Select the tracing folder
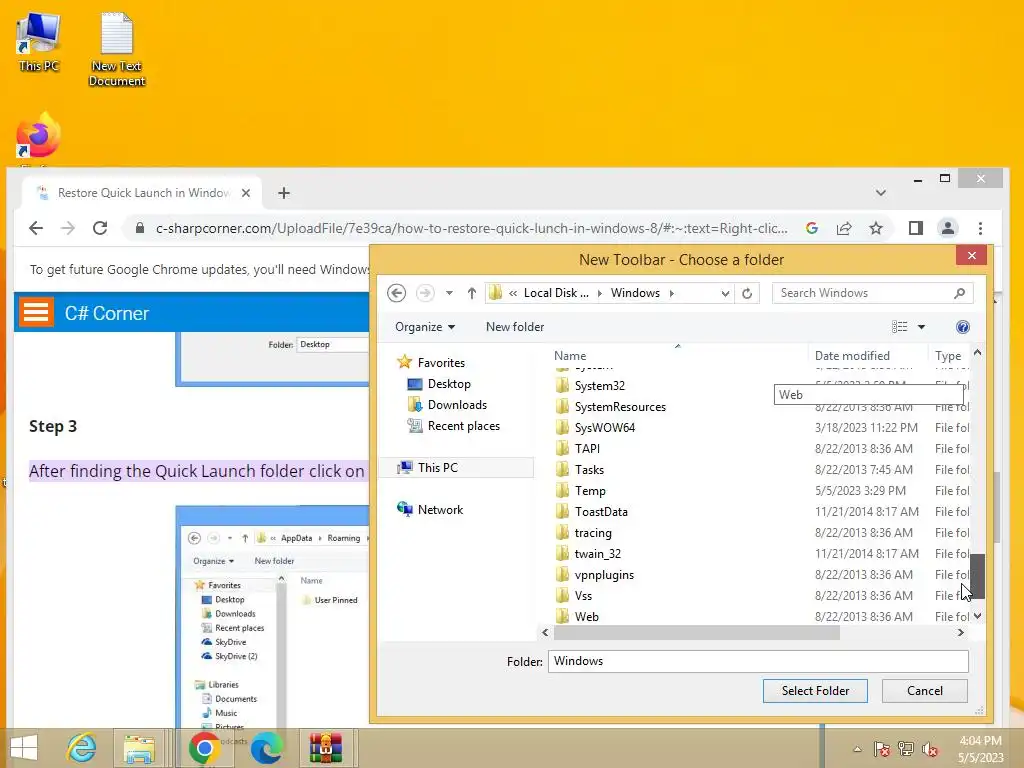The image size is (1024, 768). (593, 533)
